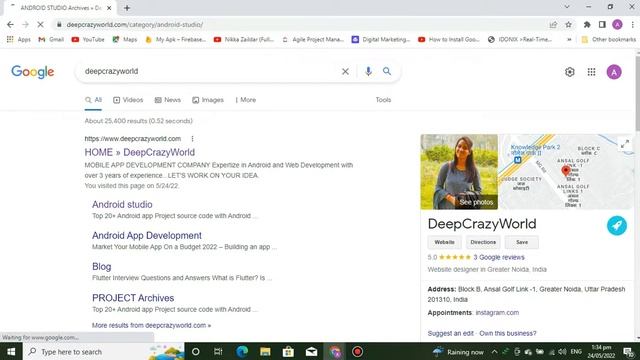
Task: Click the taskbar search box
Action: point(104,351)
